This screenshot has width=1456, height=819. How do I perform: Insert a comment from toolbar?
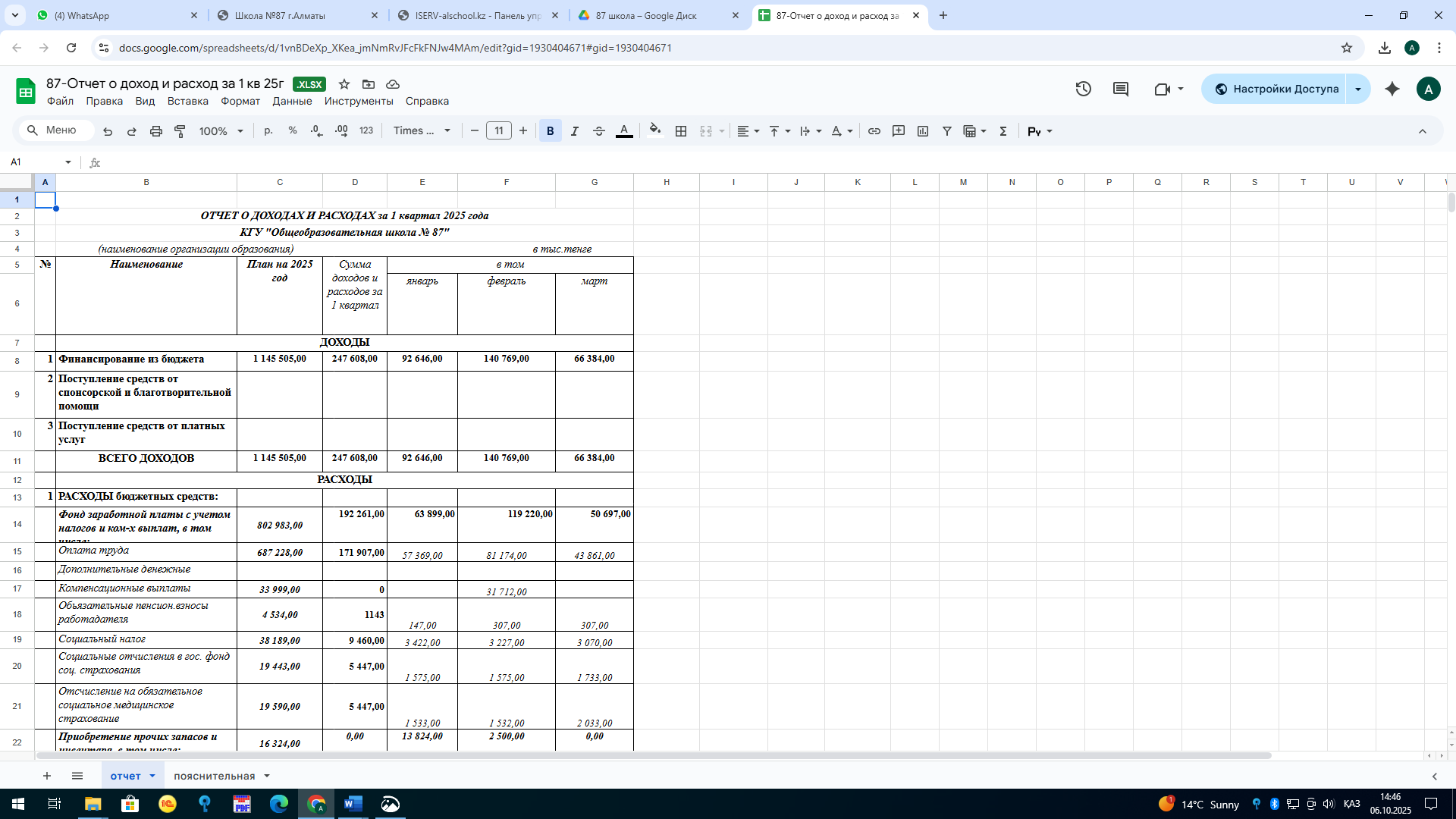[x=899, y=131]
